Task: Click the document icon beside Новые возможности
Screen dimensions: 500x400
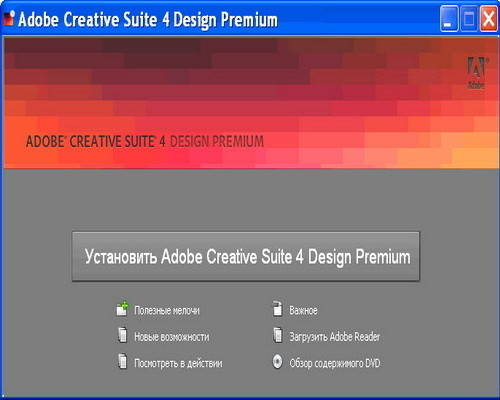Action: [x=123, y=335]
